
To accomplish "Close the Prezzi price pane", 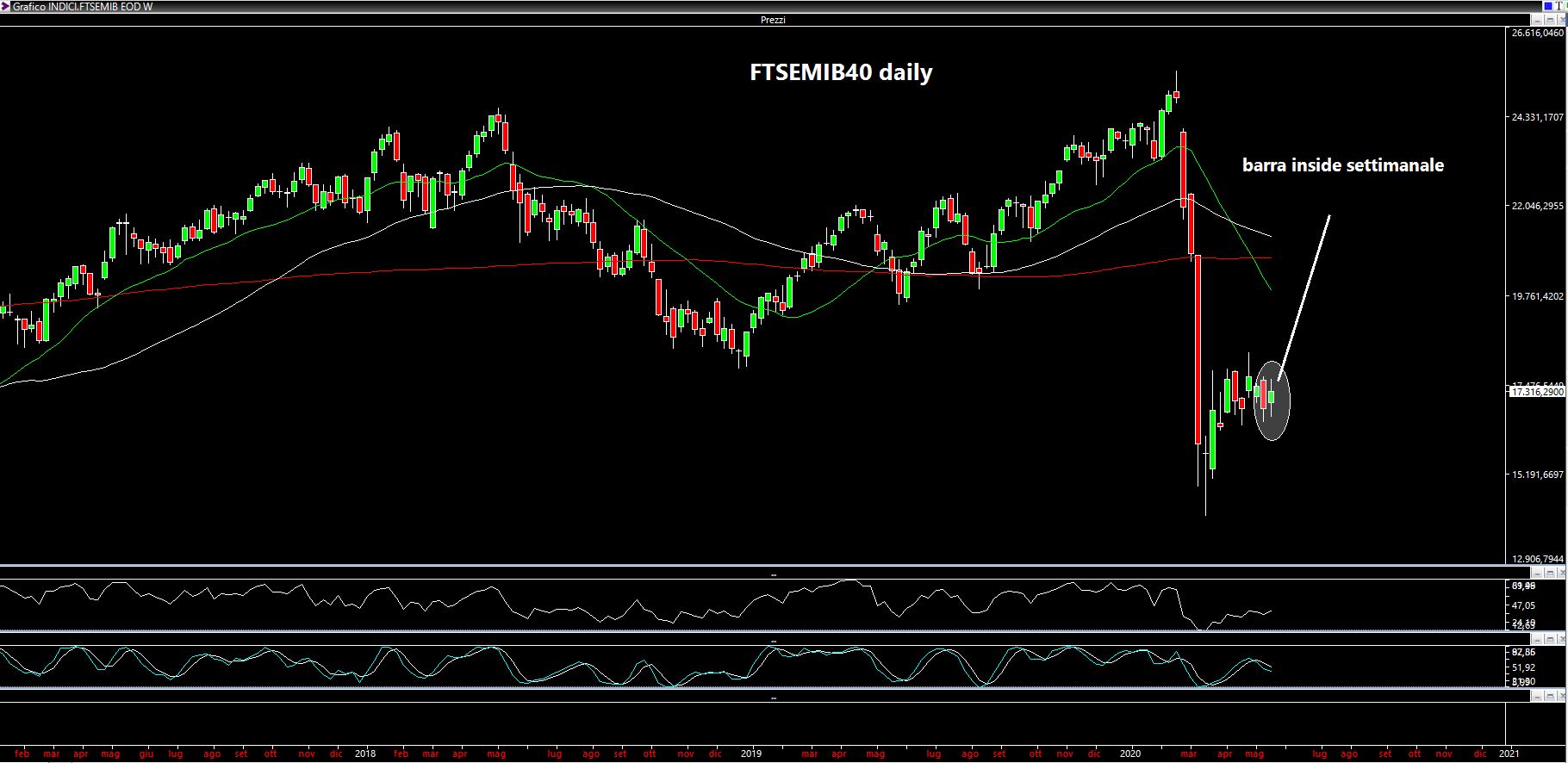I will [x=1561, y=20].
